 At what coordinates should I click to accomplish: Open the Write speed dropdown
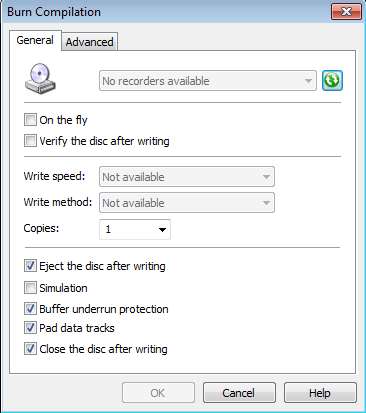click(x=187, y=177)
